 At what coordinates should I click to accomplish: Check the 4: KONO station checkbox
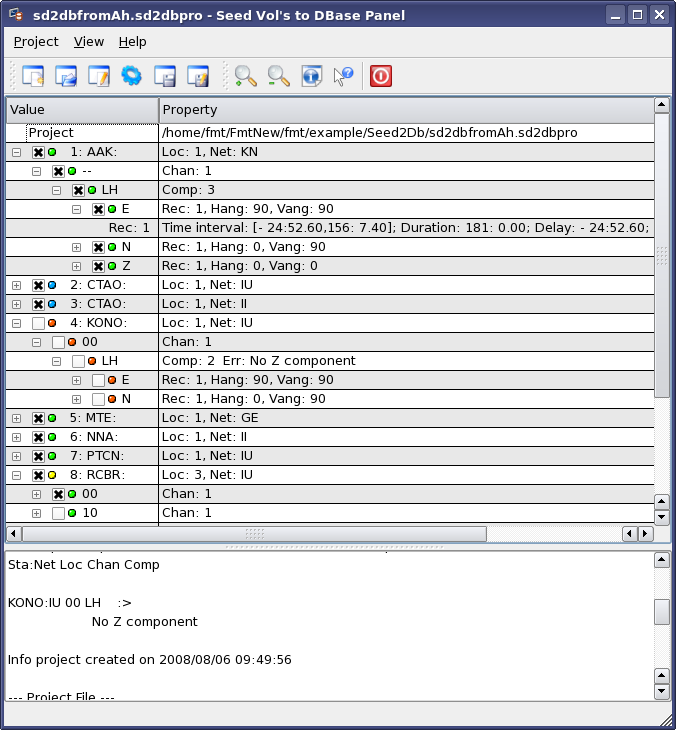tap(38, 323)
